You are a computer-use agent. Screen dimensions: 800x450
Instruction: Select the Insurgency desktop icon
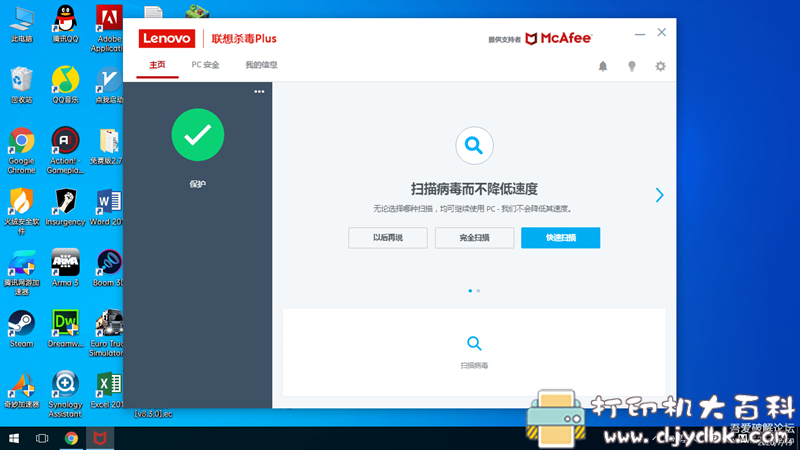click(65, 207)
